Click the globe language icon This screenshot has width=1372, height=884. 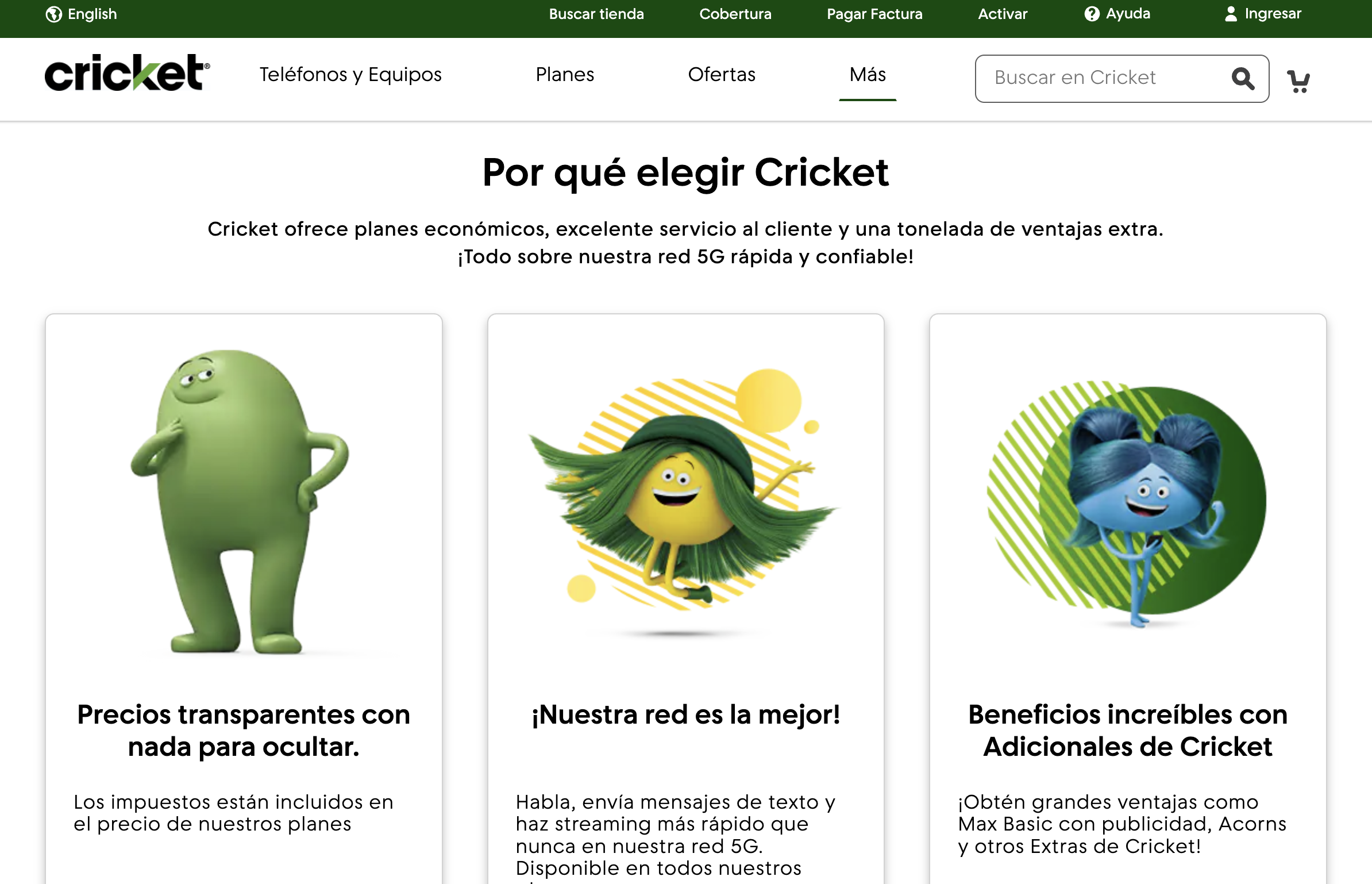[53, 14]
